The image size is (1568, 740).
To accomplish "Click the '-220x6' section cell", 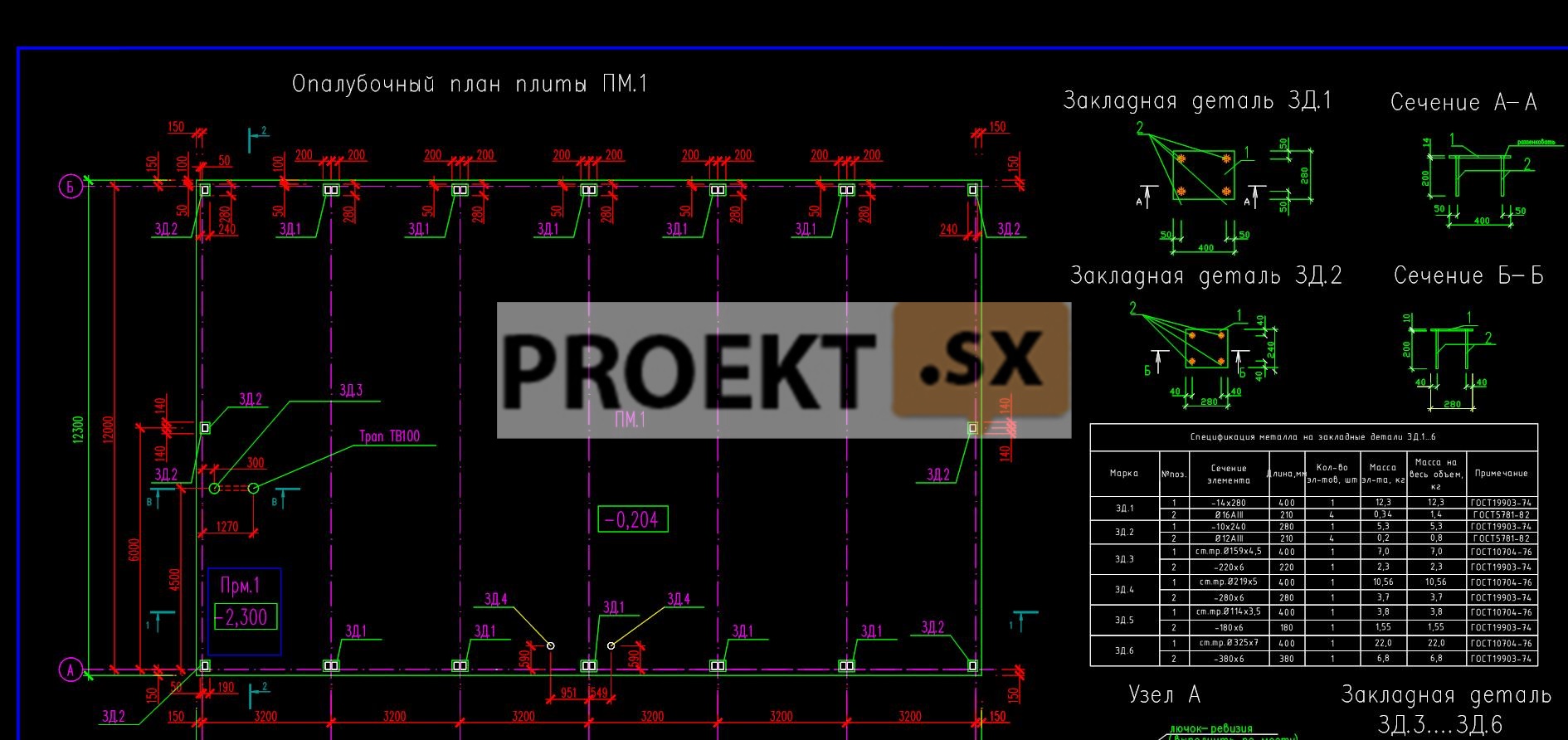I will click(1229, 567).
